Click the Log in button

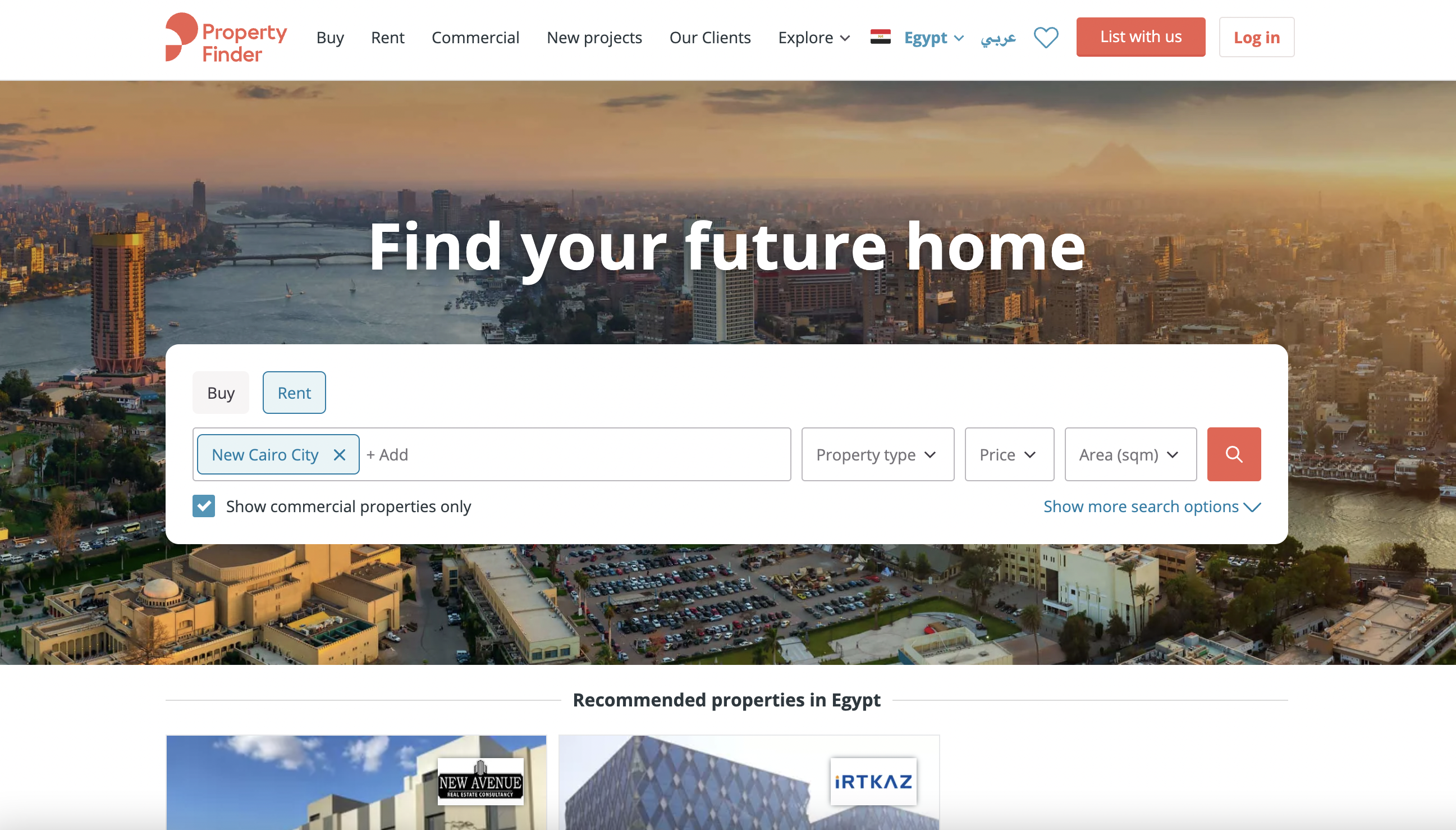coord(1257,37)
